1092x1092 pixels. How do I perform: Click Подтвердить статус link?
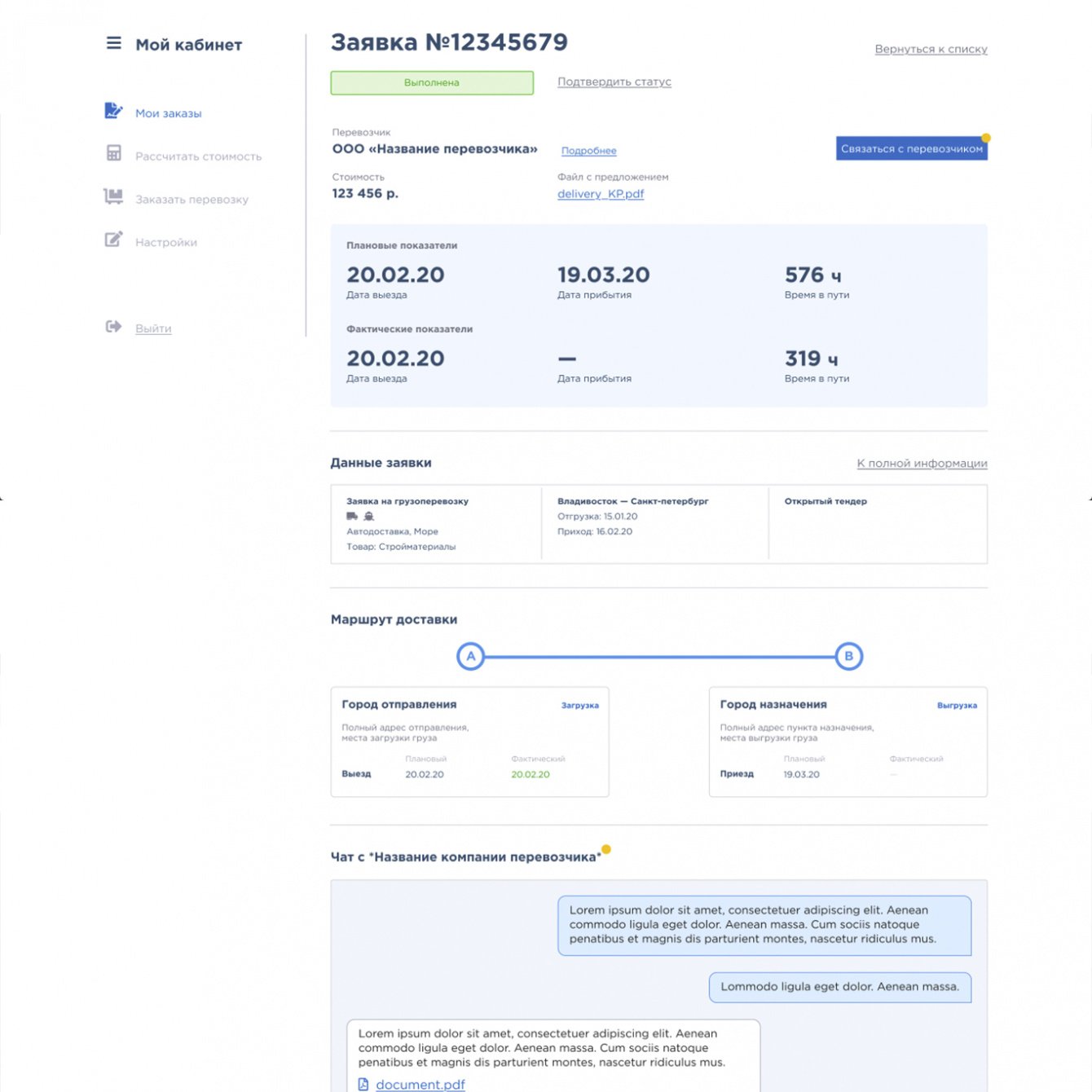click(614, 81)
